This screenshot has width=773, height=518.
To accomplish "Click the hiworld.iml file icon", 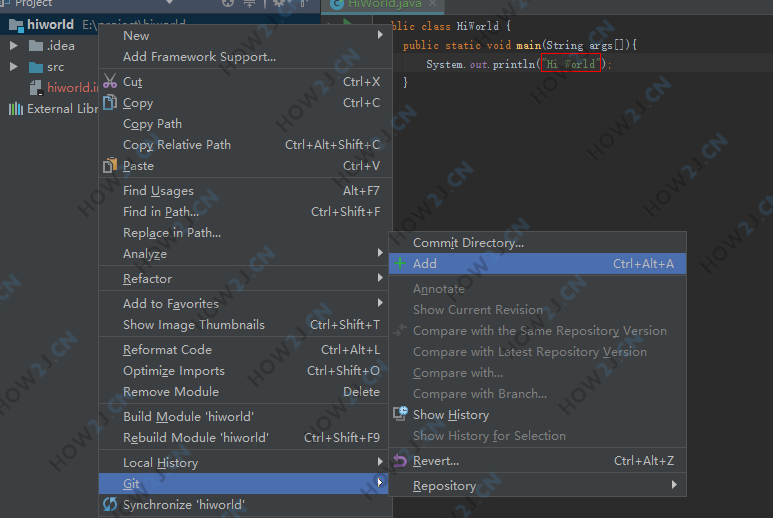I will coord(36,88).
